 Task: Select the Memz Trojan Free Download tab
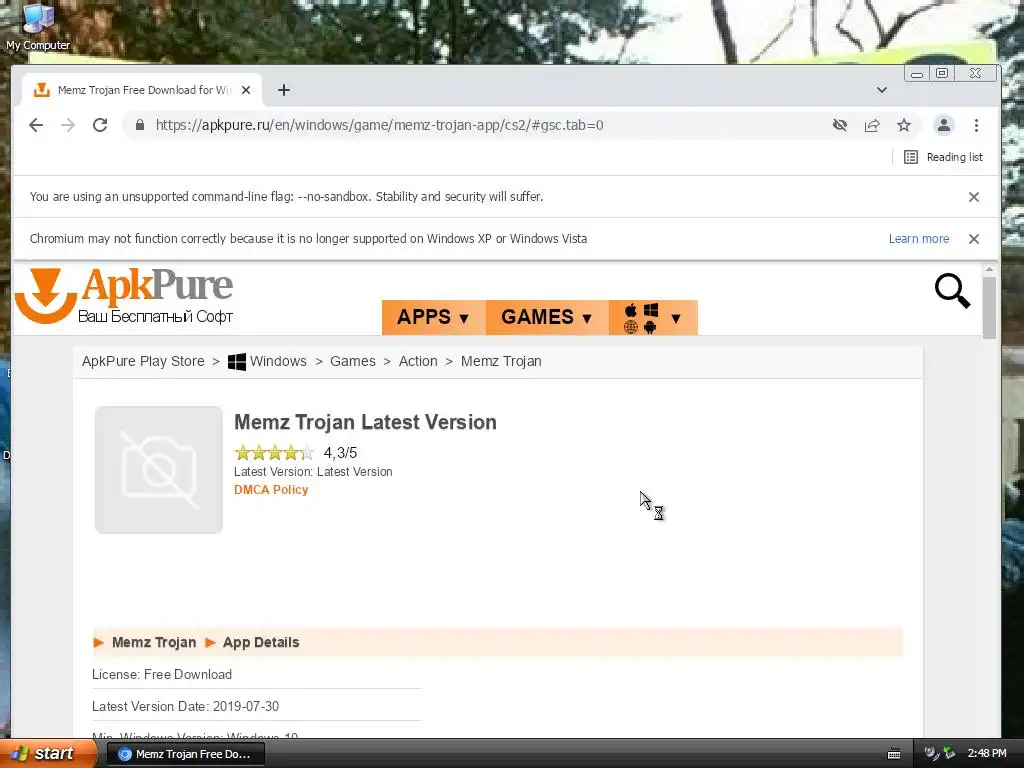tap(142, 90)
